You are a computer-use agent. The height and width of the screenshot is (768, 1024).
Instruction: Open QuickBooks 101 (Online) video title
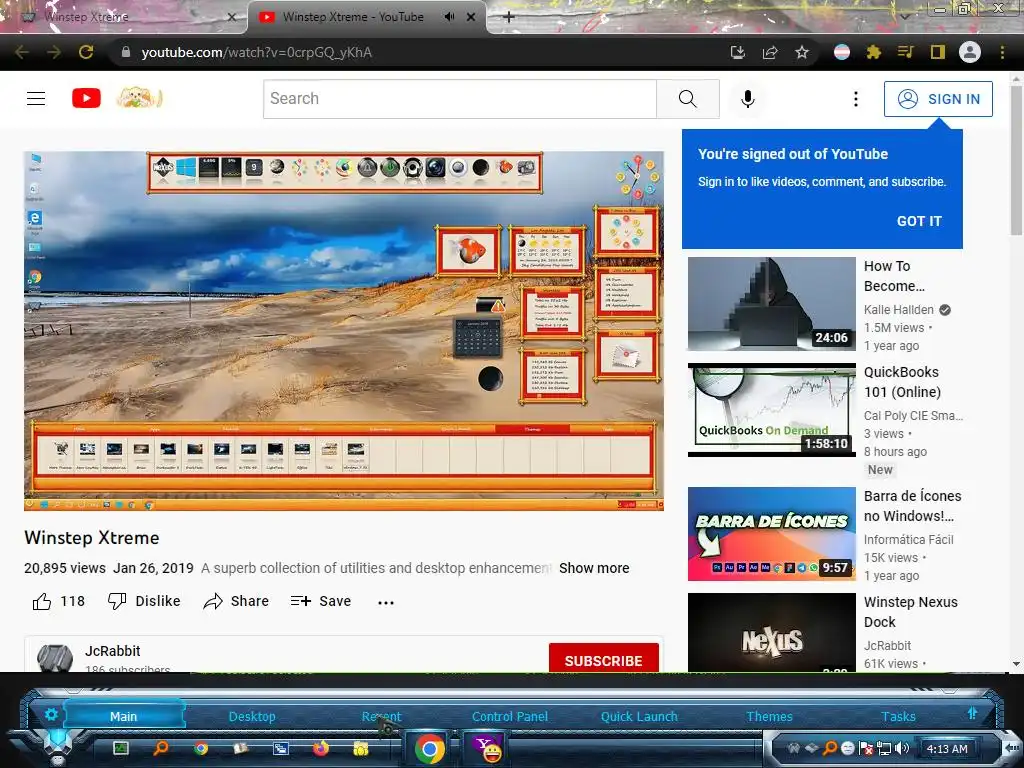pos(902,382)
